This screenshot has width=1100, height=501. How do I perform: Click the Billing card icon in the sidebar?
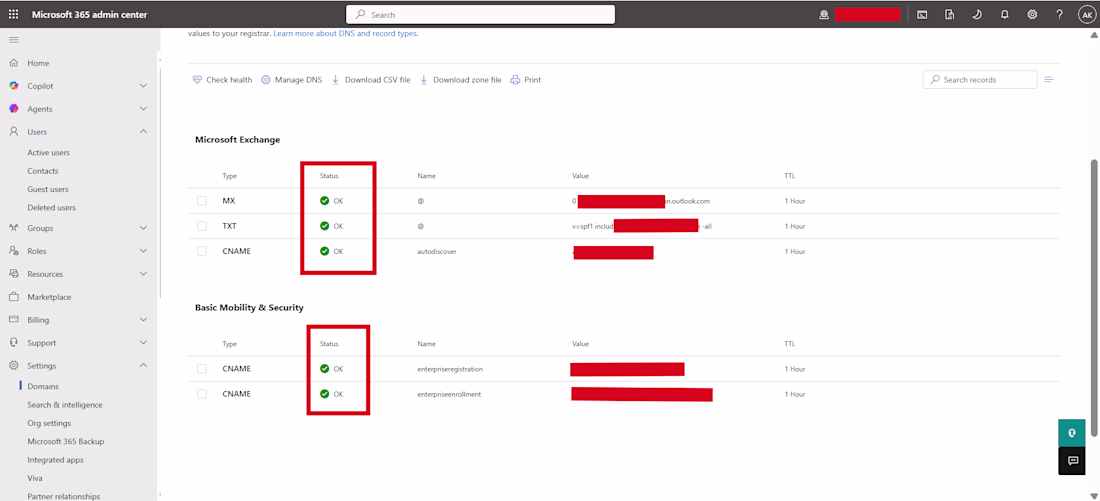point(13,320)
